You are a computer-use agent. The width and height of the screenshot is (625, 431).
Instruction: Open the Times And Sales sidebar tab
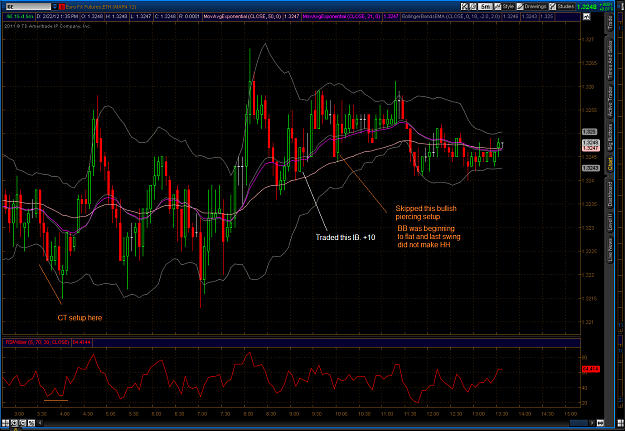pyautogui.click(x=610, y=60)
